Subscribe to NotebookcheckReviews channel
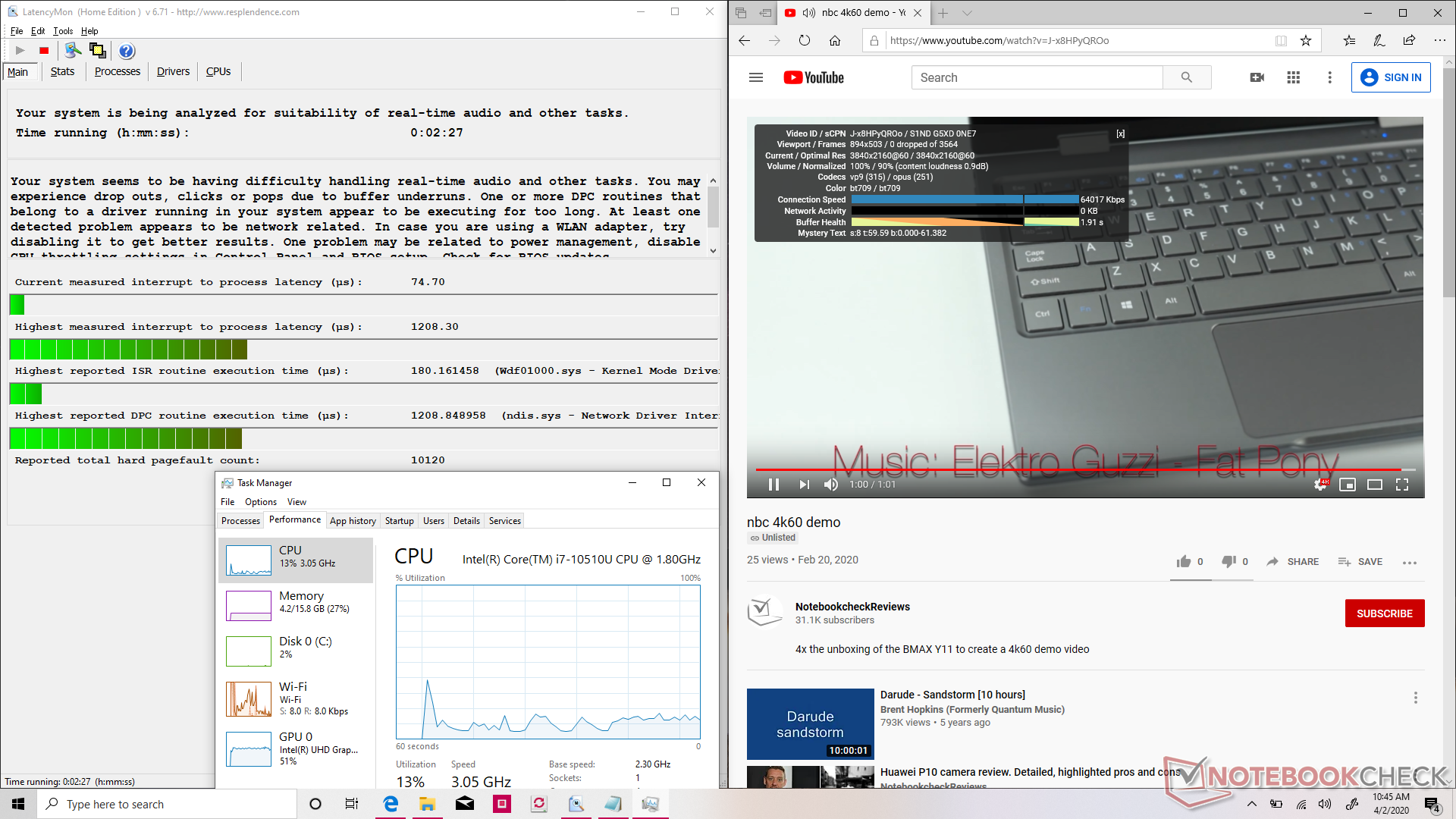The height and width of the screenshot is (819, 1456). (x=1385, y=613)
